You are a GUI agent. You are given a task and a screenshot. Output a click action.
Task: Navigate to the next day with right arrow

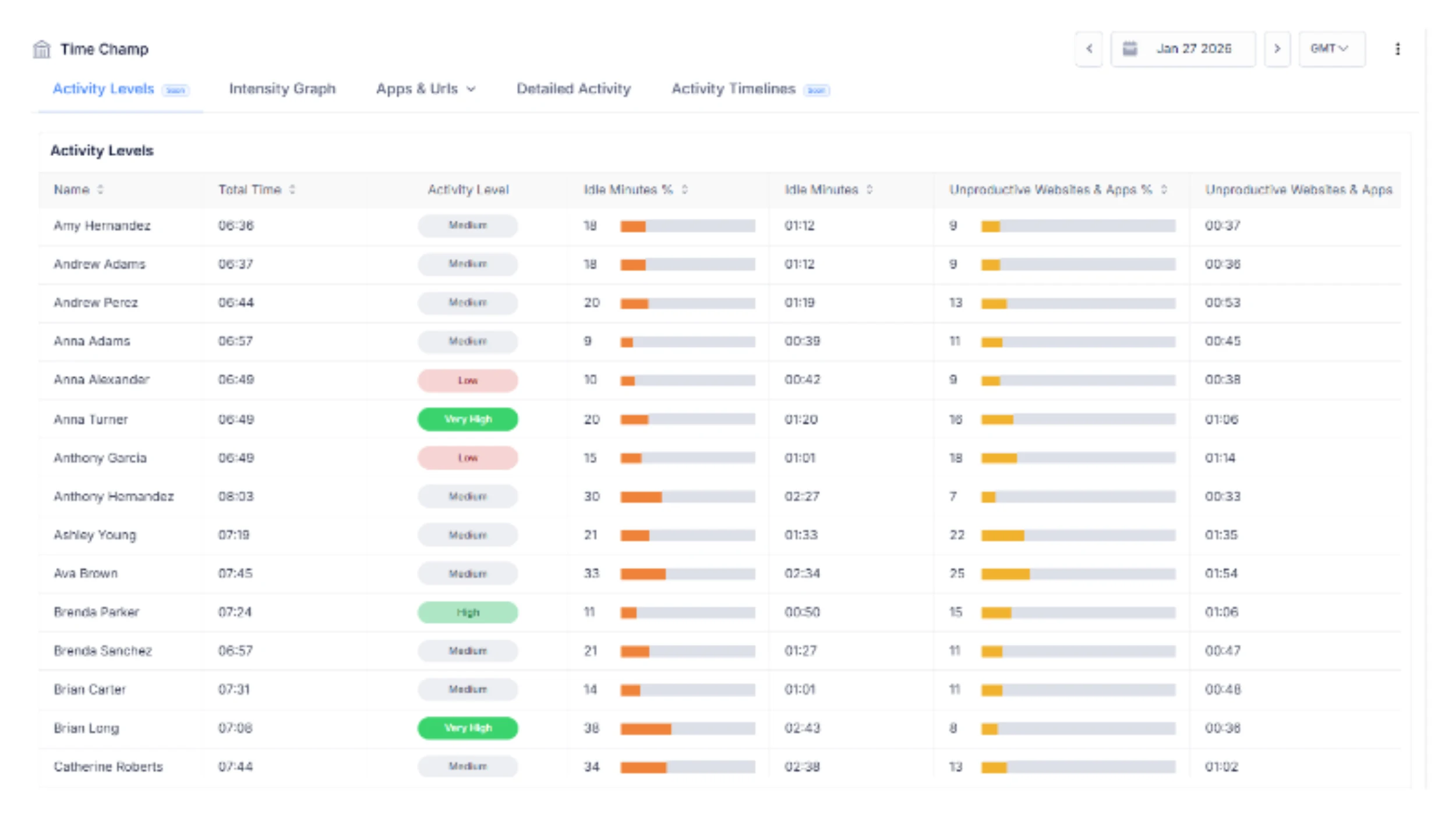click(x=1277, y=49)
